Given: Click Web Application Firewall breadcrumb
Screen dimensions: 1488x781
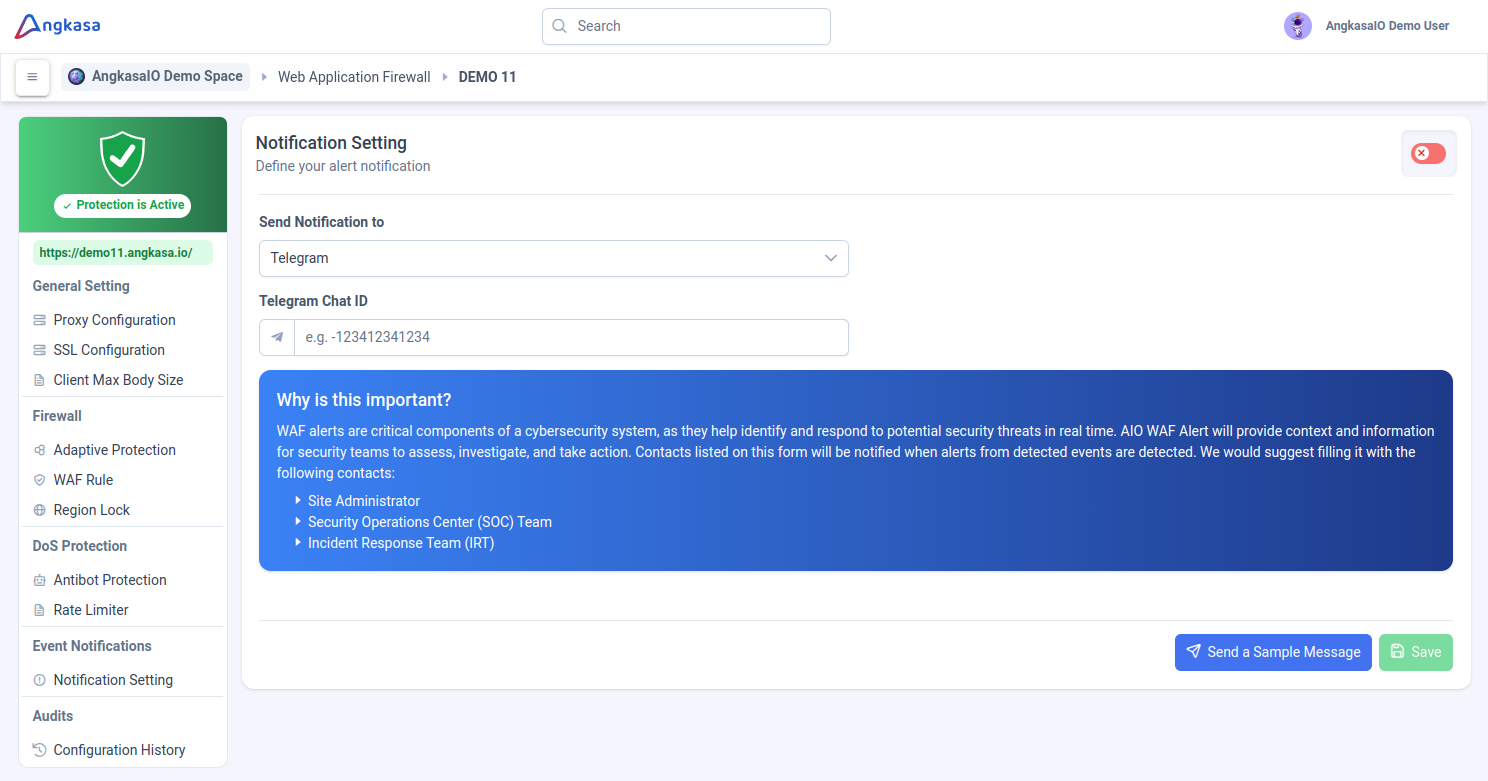Looking at the screenshot, I should point(354,77).
